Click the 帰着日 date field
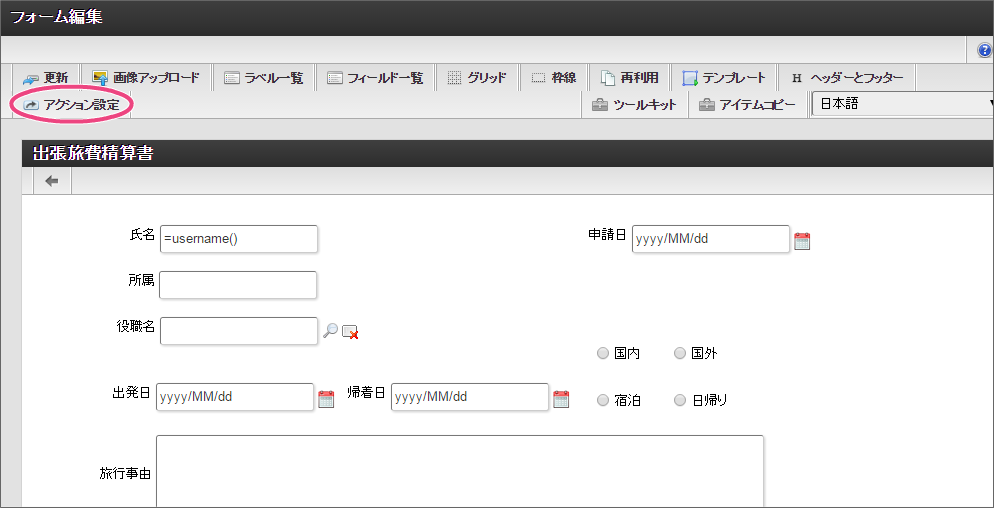 470,397
